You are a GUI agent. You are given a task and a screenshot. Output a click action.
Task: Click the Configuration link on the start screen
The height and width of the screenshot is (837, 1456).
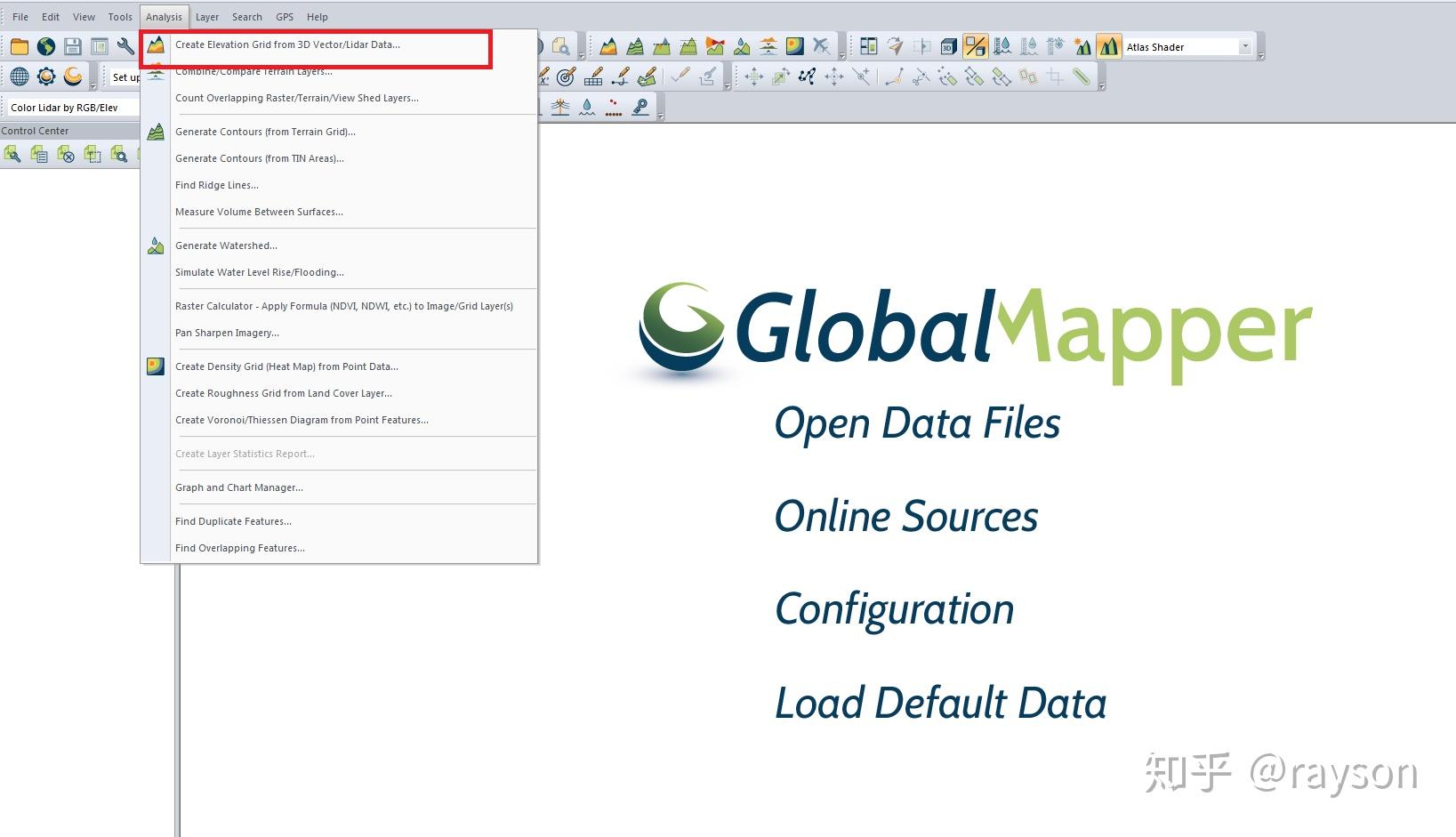click(x=895, y=610)
